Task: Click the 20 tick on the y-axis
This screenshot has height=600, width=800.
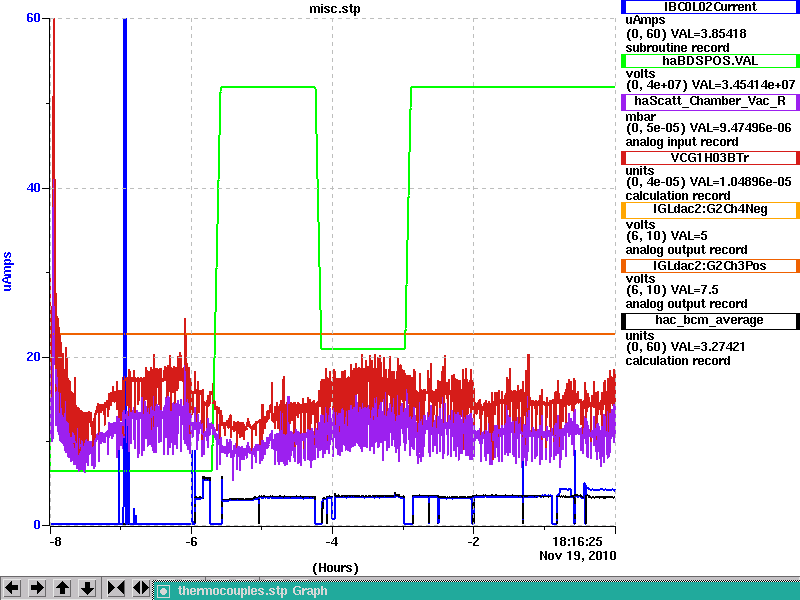Action: click(x=33, y=357)
